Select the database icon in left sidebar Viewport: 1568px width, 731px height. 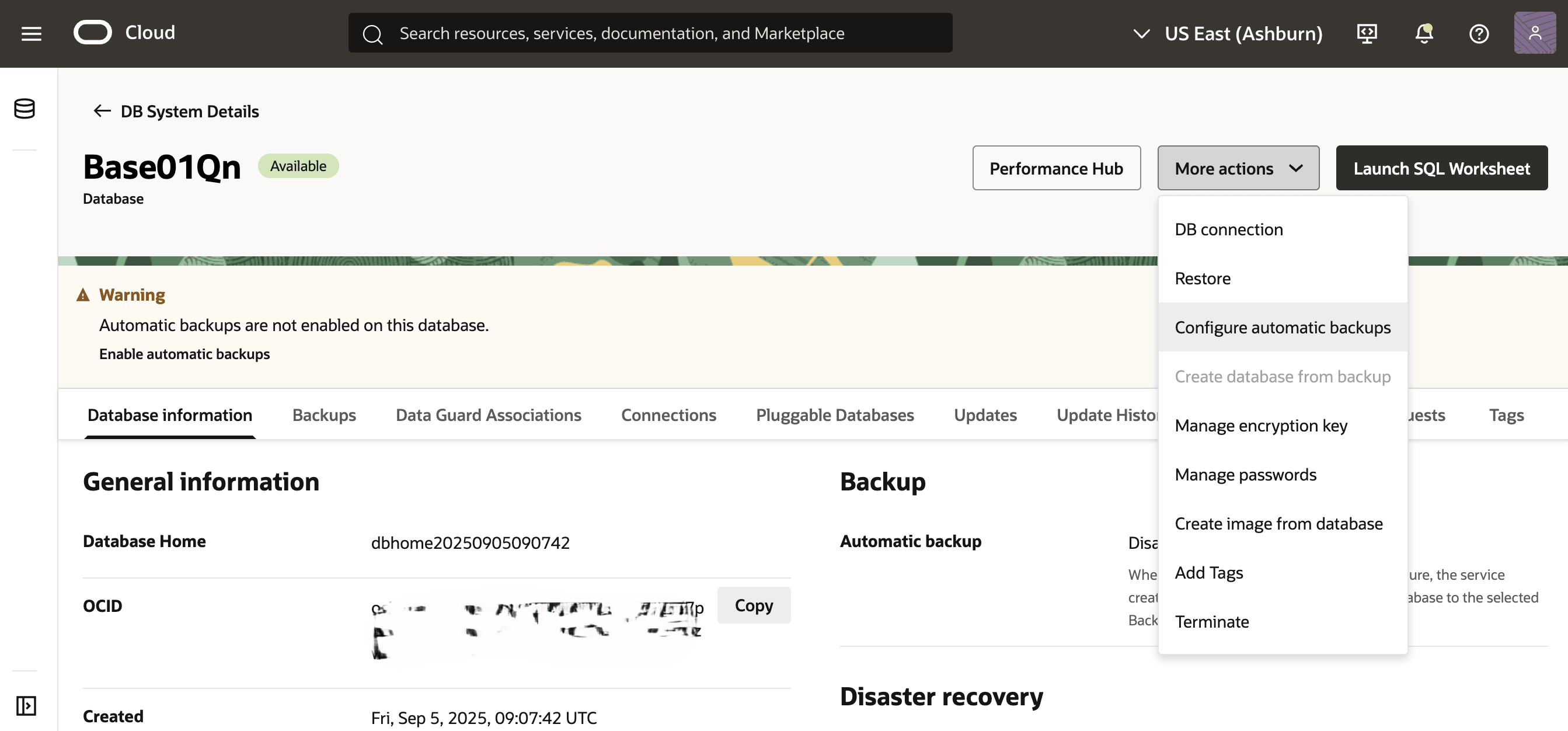pos(24,110)
